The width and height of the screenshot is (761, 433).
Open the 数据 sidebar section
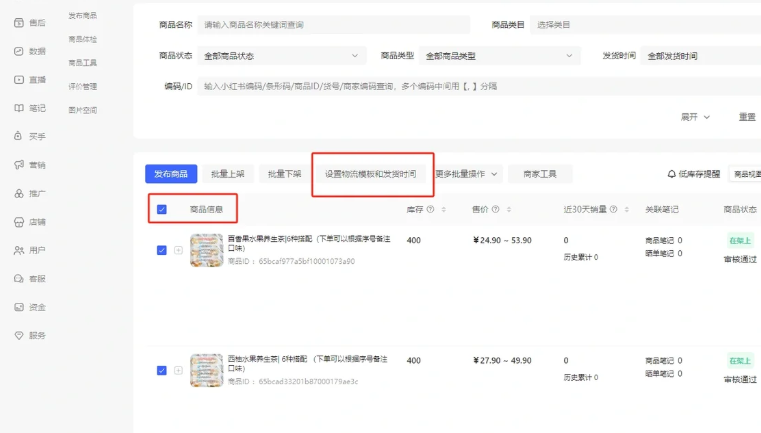click(30, 51)
